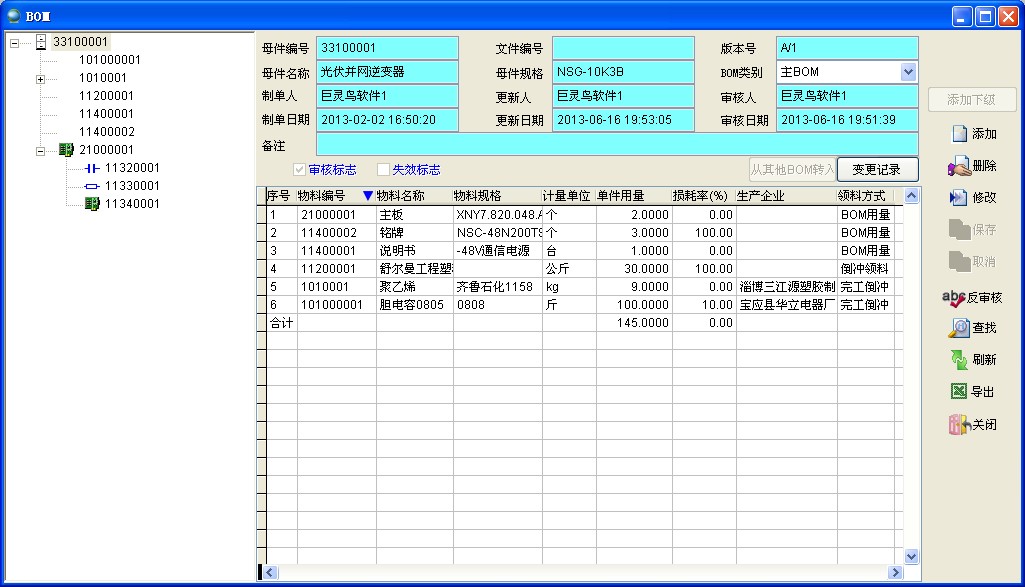Click the 导出 (Export) Excel icon
Viewport: 1025px width, 587px height.
[959, 392]
